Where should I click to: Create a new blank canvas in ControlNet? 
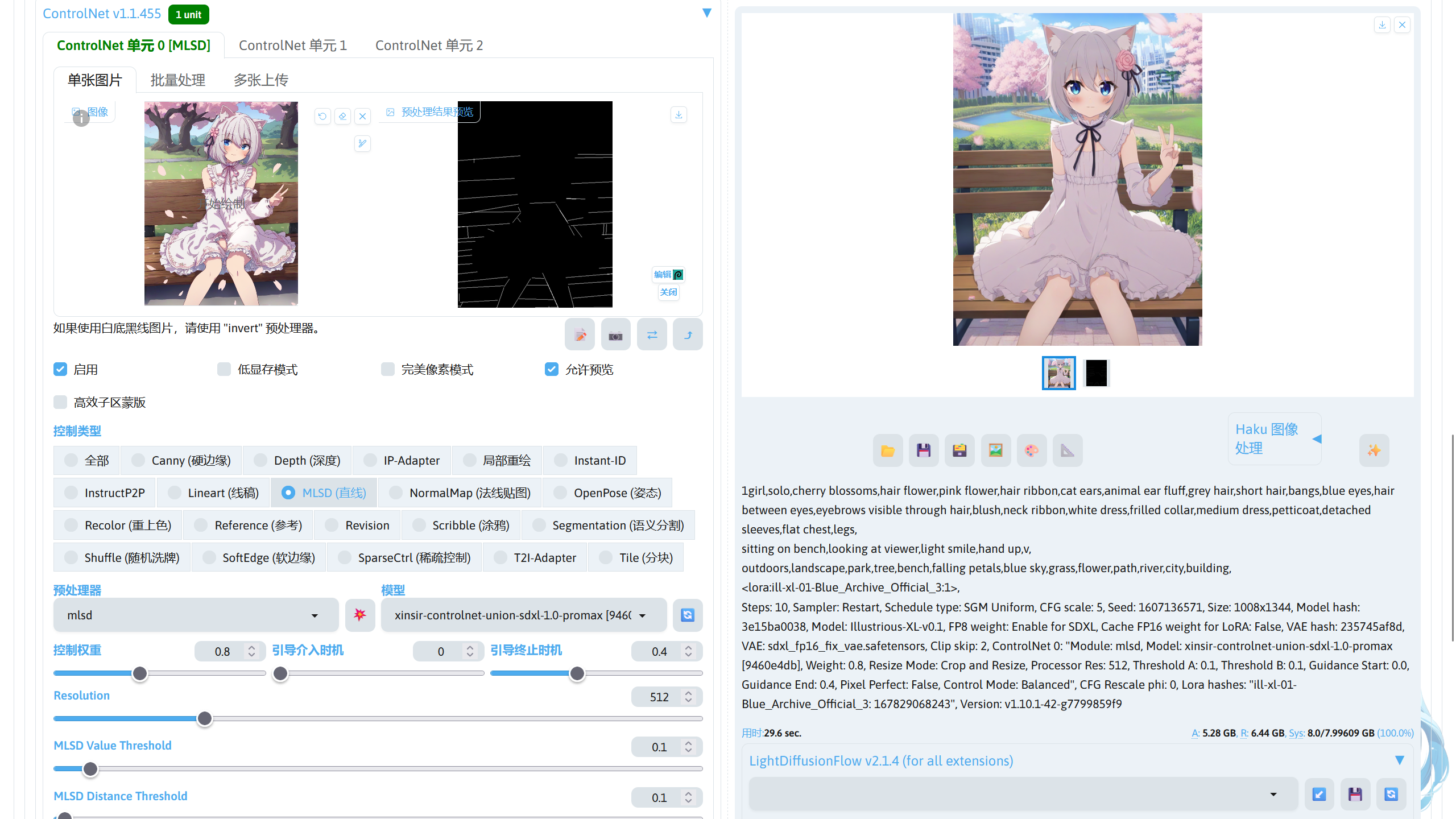(580, 334)
